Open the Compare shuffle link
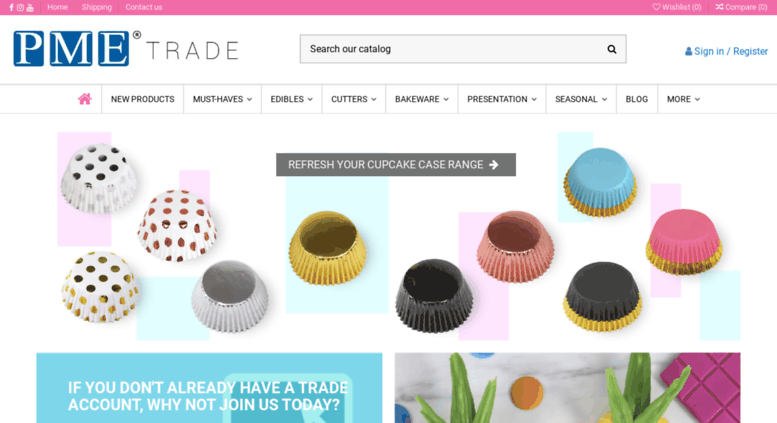Image resolution: width=777 pixels, height=423 pixels. (741, 7)
